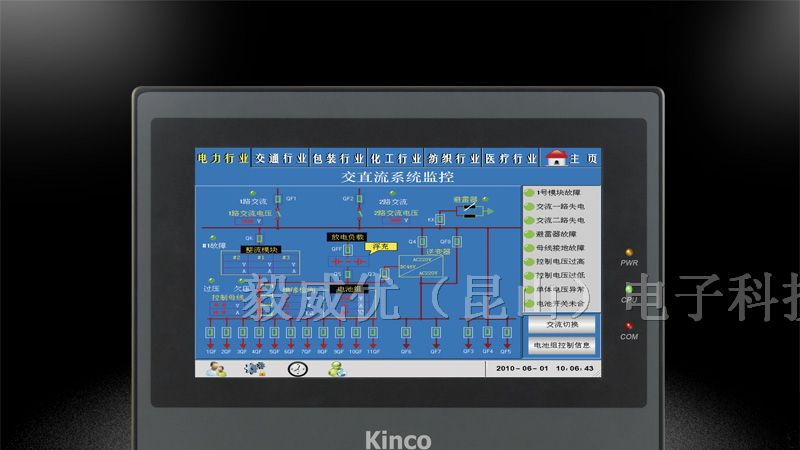Select the 纺织行业 tab

pyautogui.click(x=453, y=159)
